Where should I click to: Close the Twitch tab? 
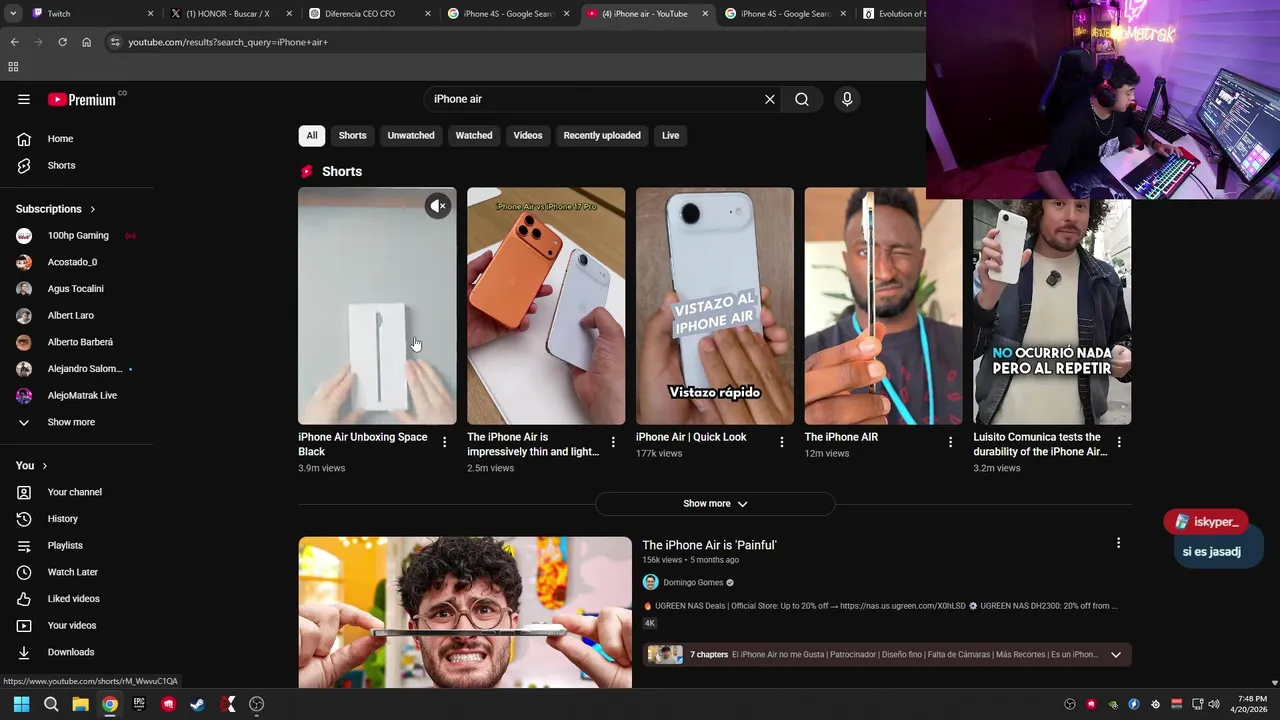point(151,14)
